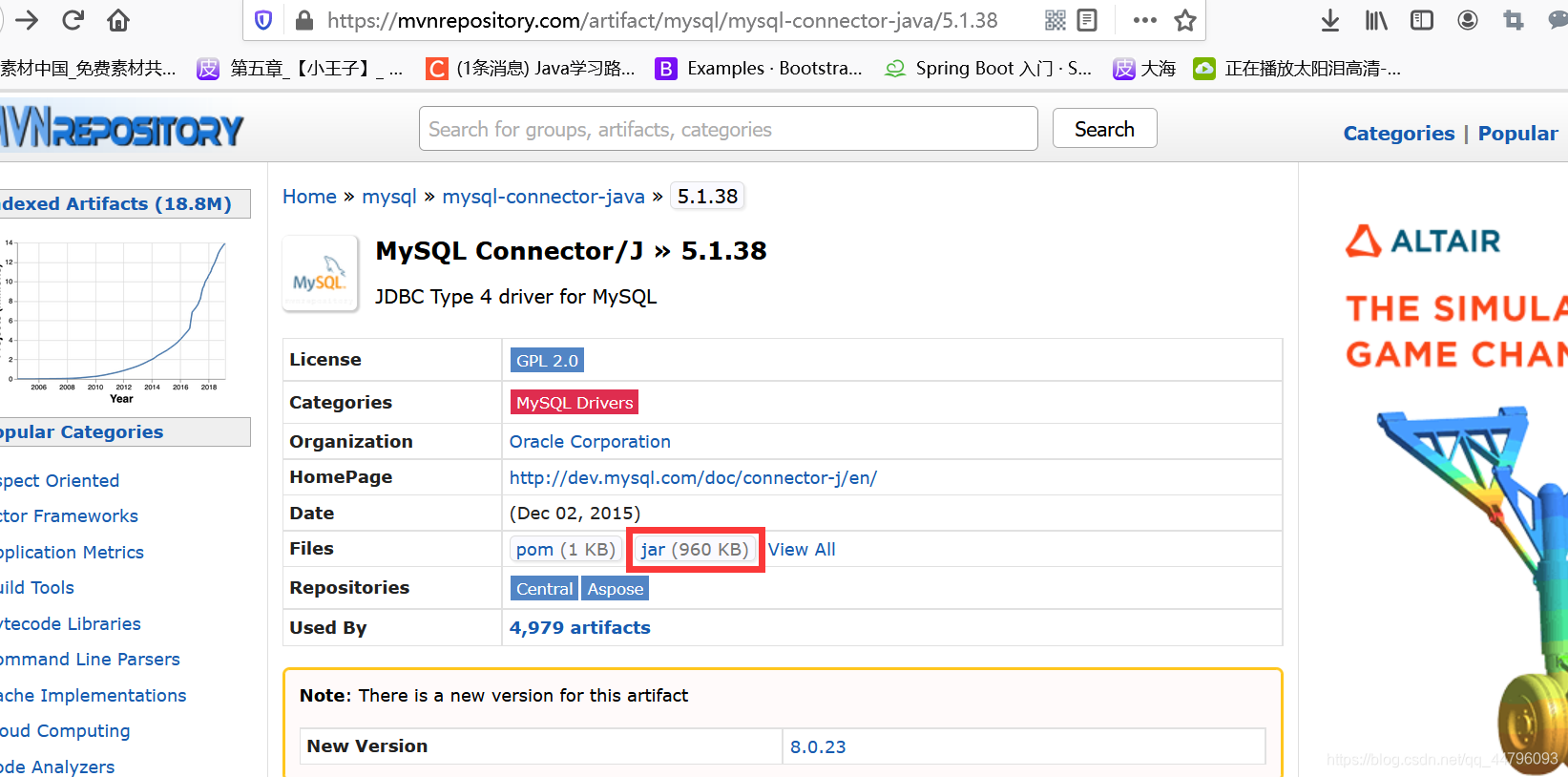Screen dimensions: 1568x777
Task: Open 大海 bookmark
Action: point(1144,69)
